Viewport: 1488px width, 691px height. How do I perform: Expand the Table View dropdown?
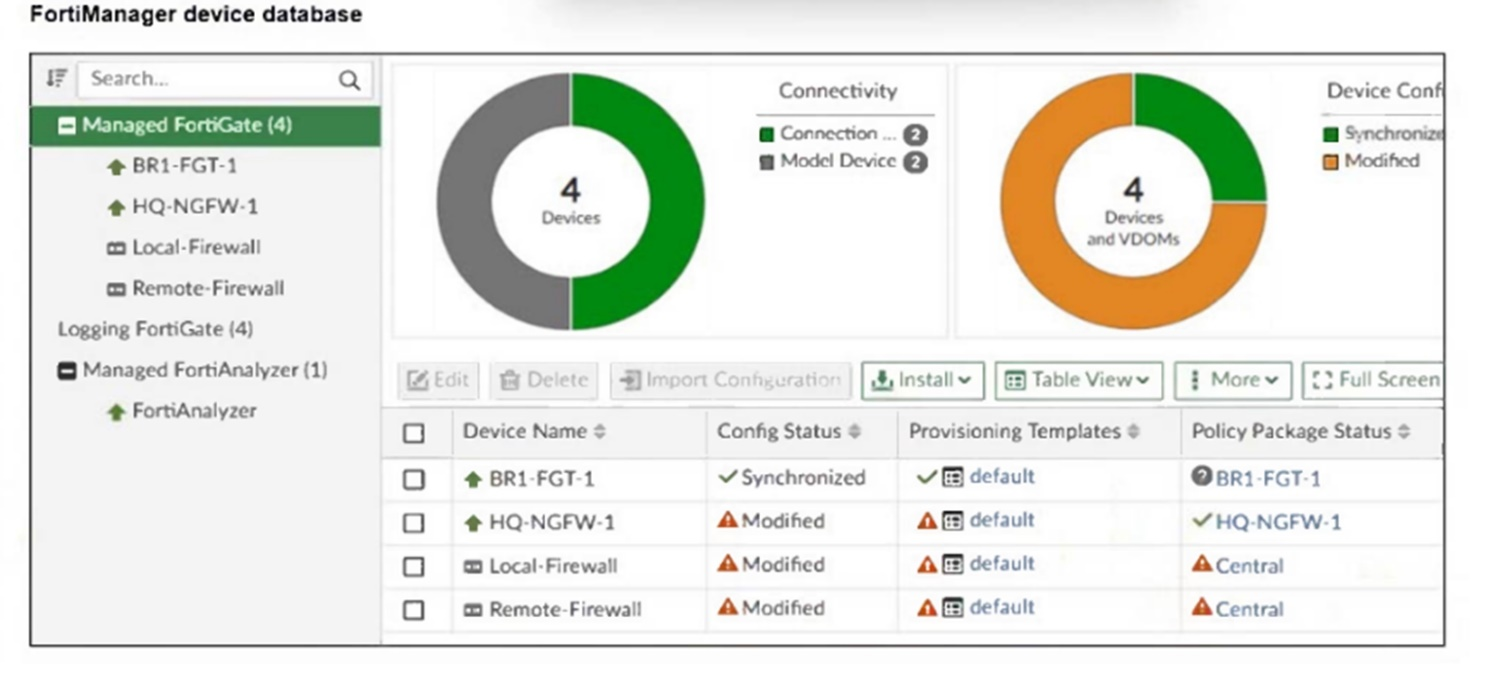click(x=1078, y=380)
